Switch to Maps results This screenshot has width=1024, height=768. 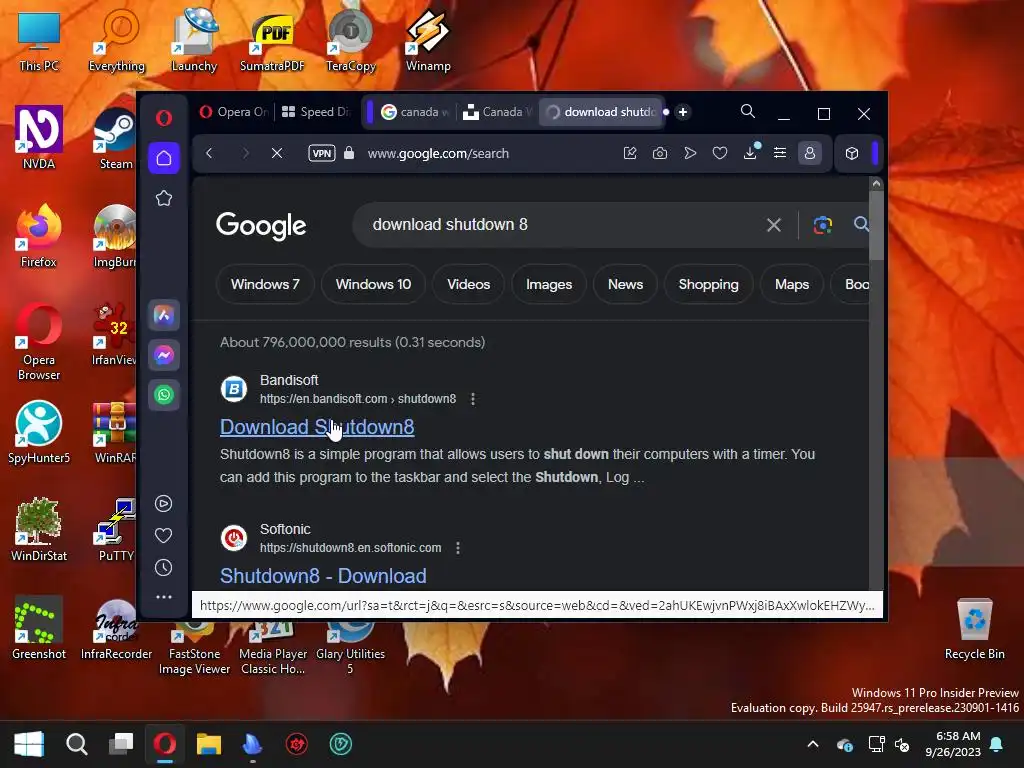click(x=792, y=284)
